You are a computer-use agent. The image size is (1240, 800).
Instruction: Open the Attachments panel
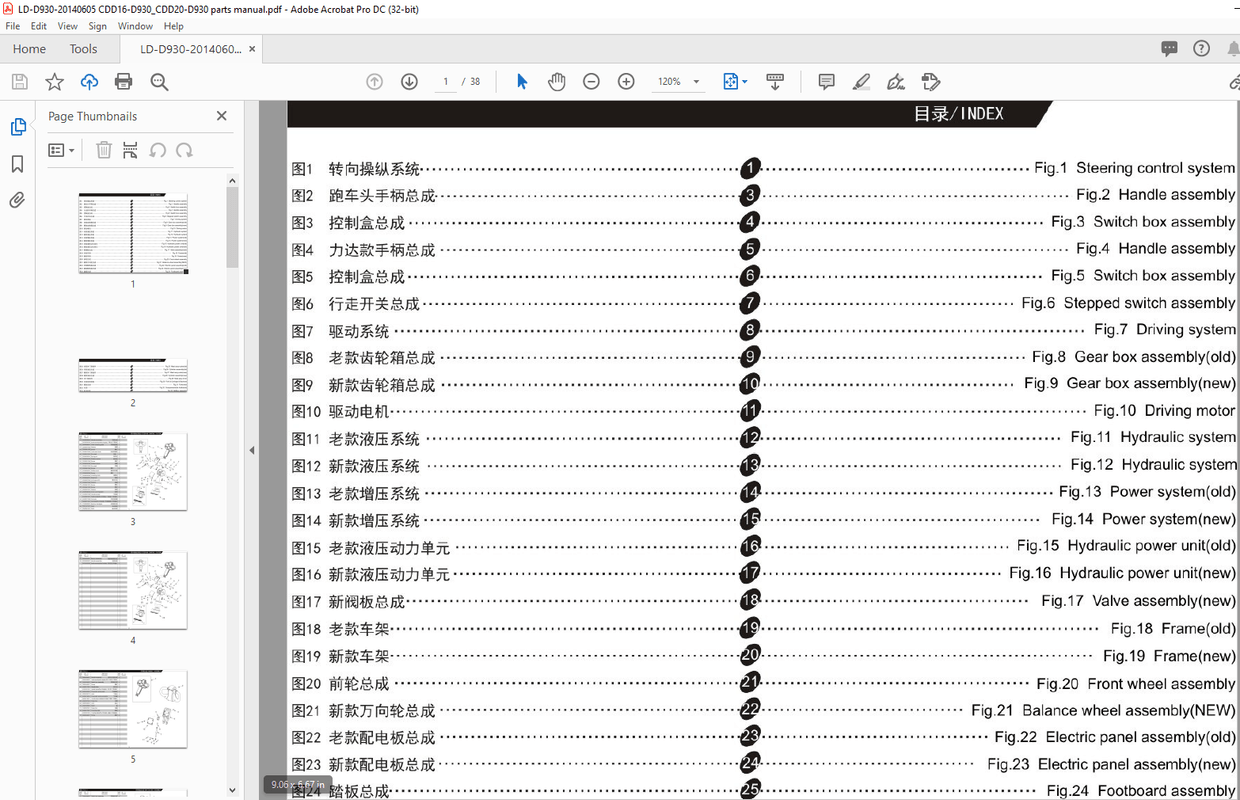pos(18,199)
